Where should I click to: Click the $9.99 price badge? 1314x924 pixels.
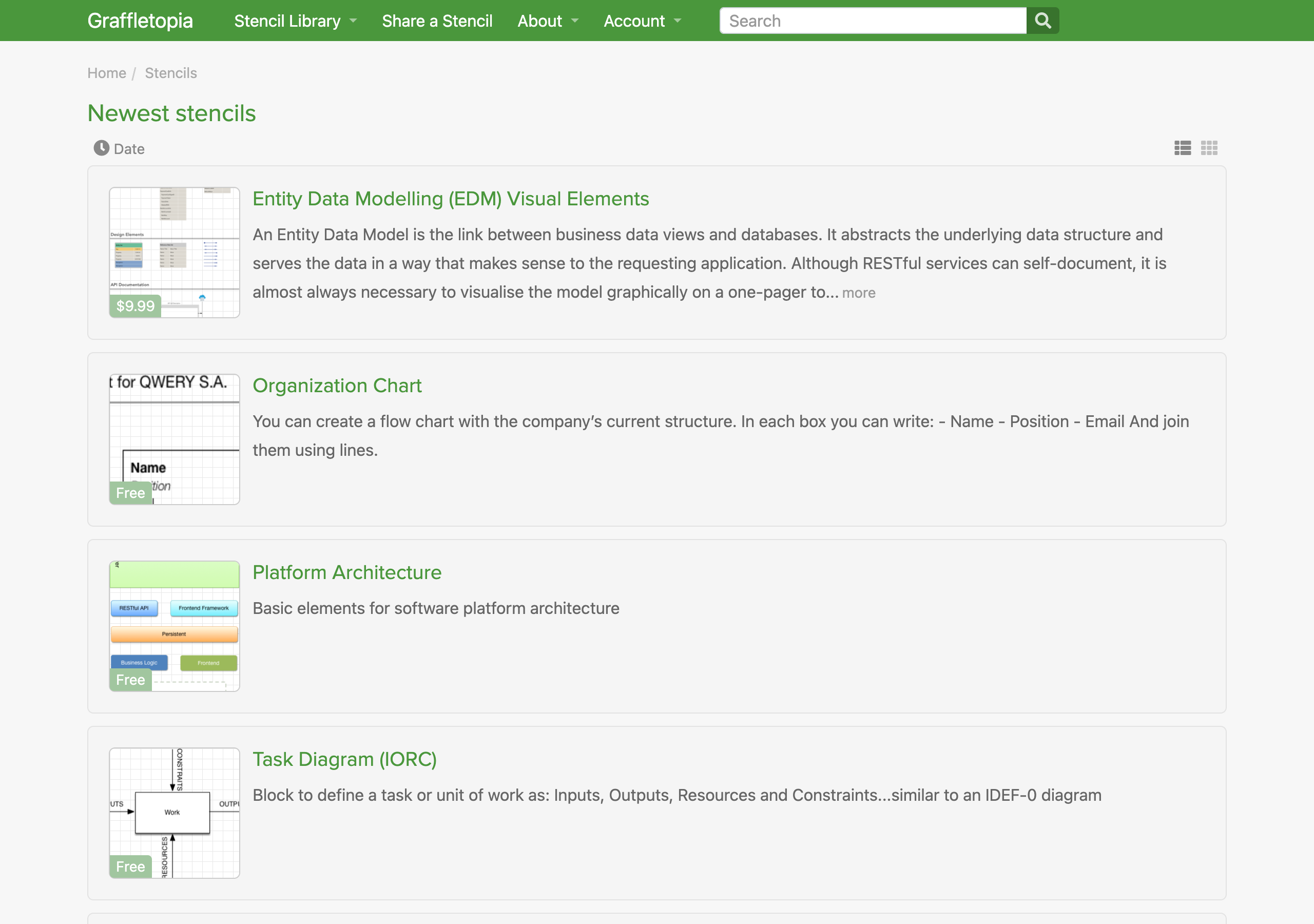[136, 306]
